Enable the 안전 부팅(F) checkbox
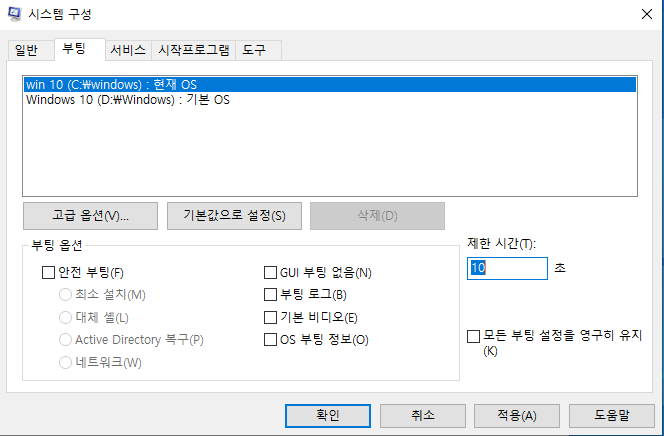664x436 pixels. click(49, 273)
